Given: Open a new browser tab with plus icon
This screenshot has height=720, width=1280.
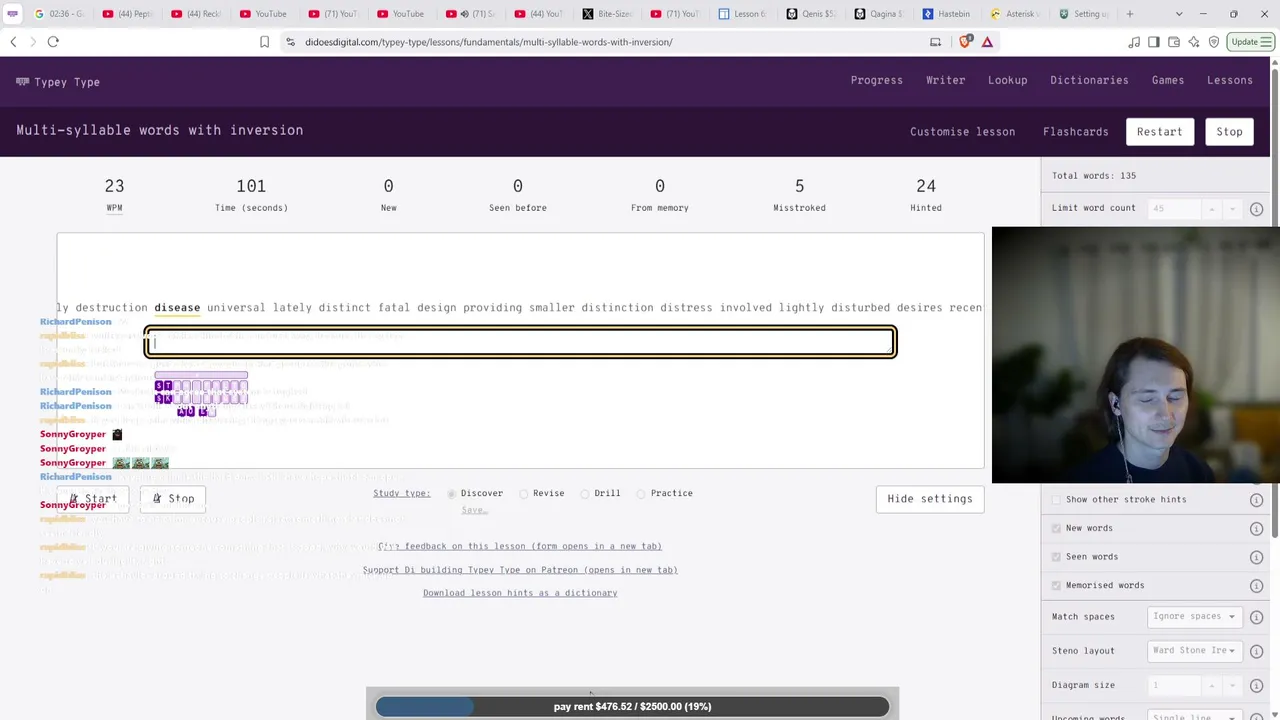Looking at the screenshot, I should [1130, 14].
